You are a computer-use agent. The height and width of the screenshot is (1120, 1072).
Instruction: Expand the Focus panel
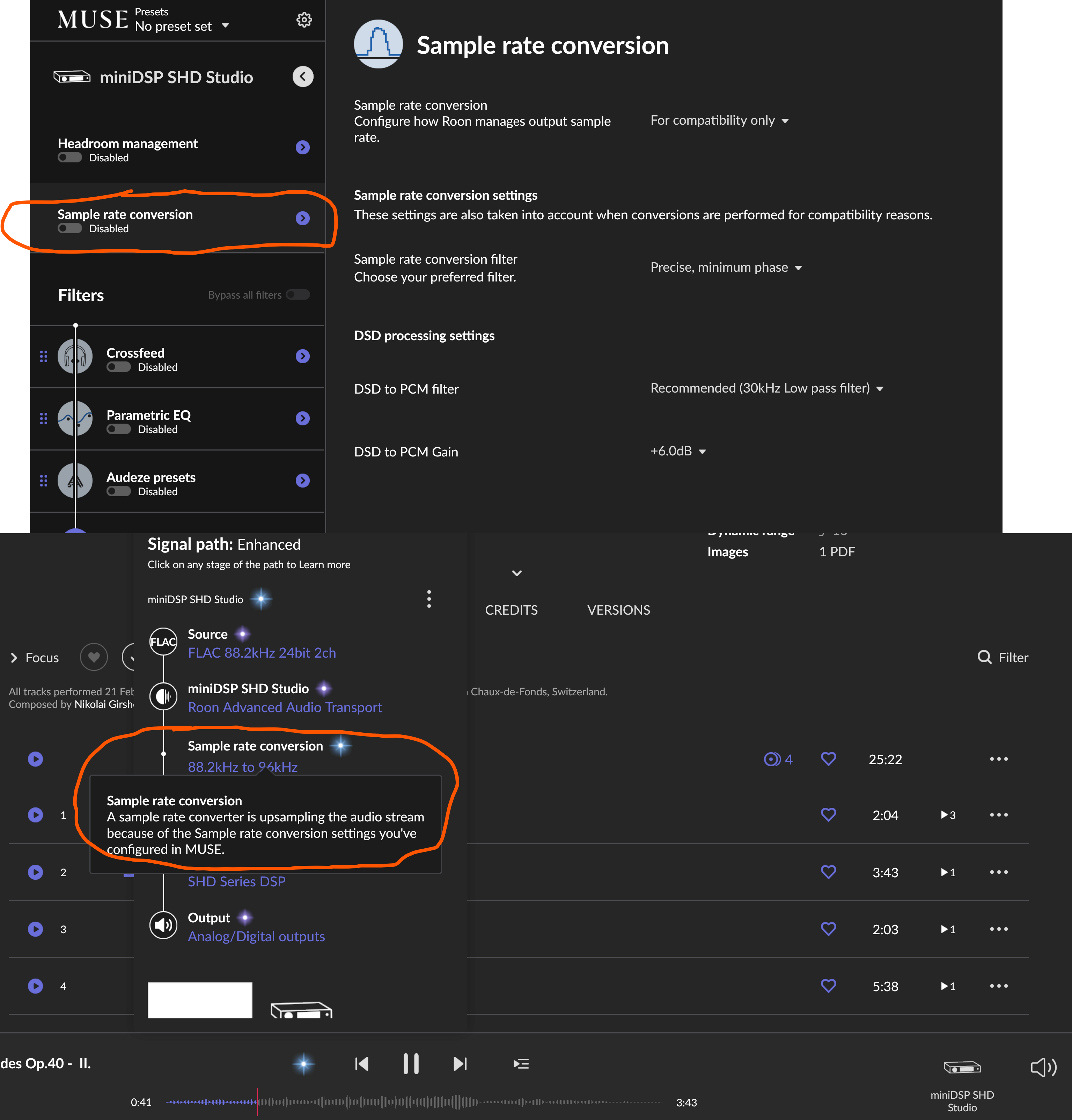[x=34, y=658]
